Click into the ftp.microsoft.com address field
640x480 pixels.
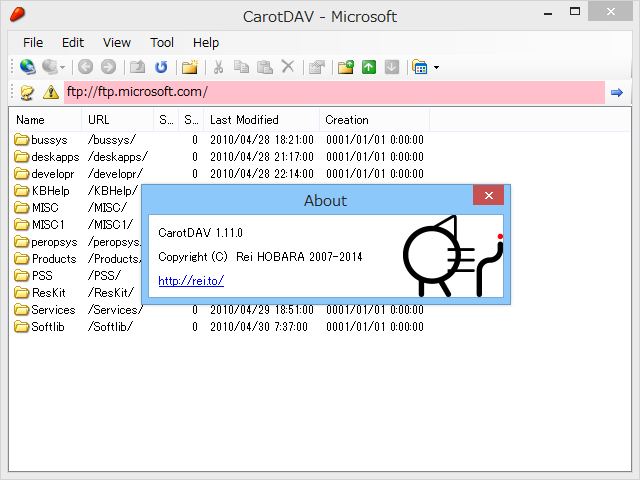pyautogui.click(x=334, y=92)
